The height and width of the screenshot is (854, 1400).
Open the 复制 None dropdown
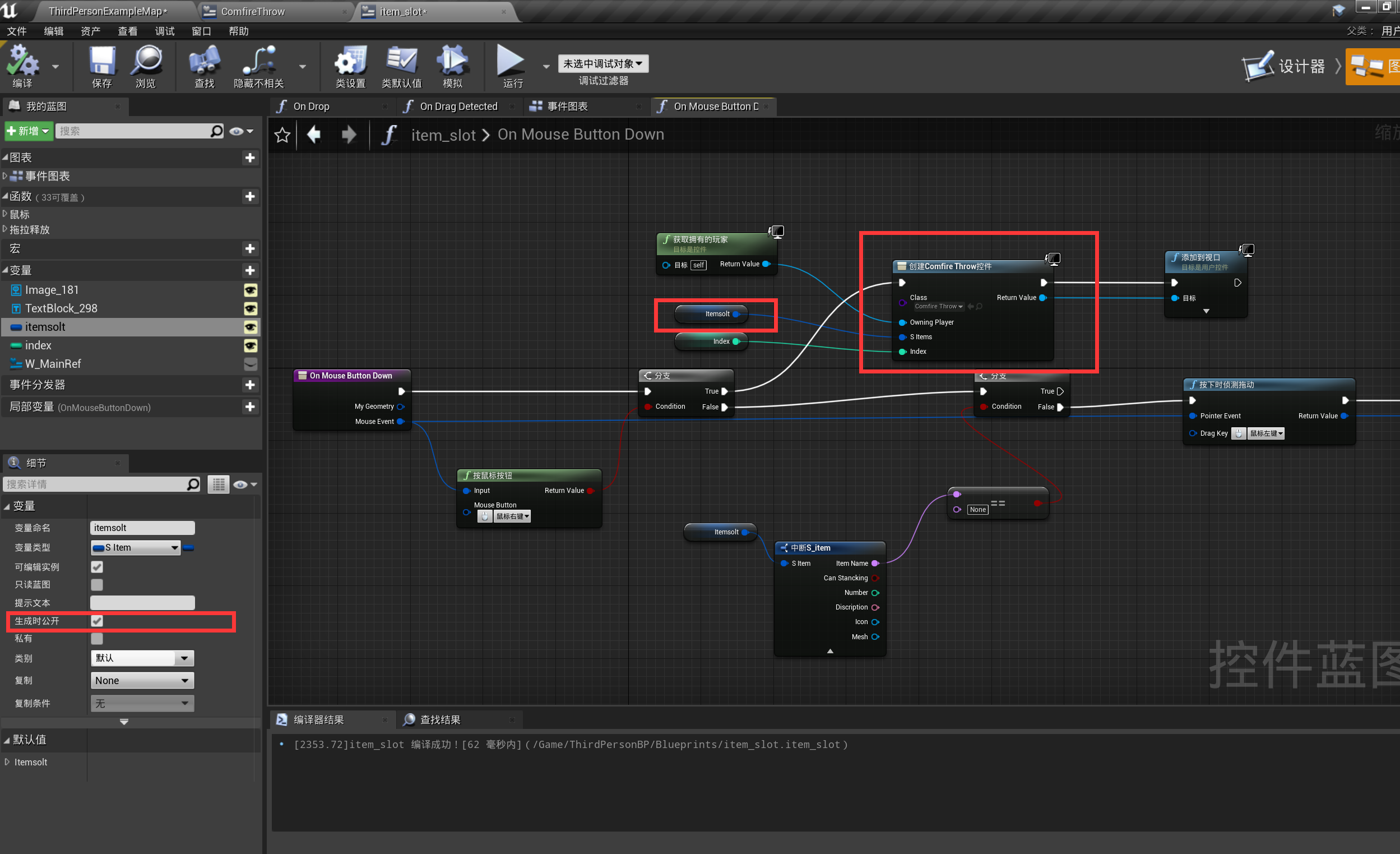tap(142, 680)
